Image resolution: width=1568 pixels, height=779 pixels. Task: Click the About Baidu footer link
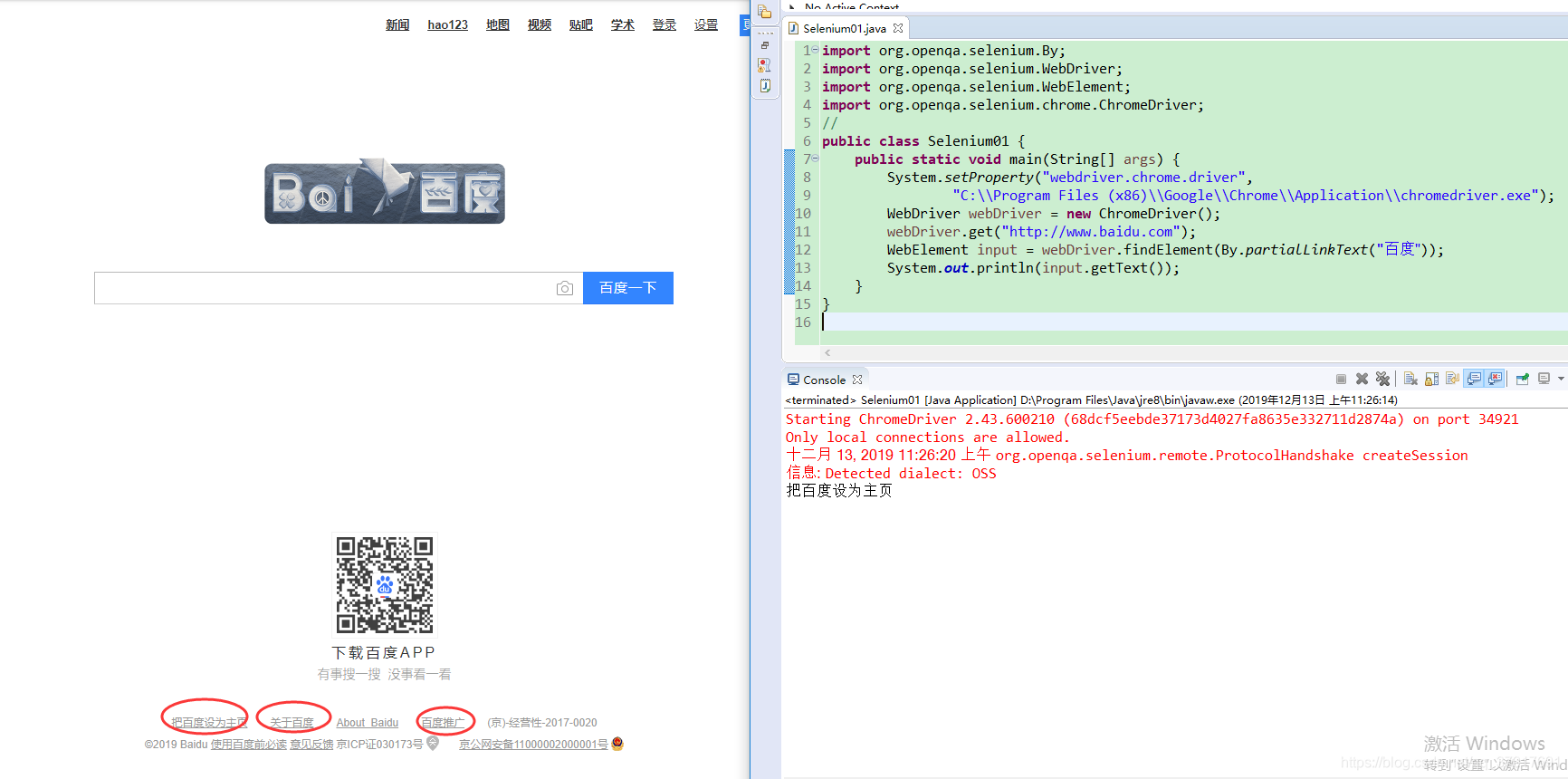(x=368, y=723)
